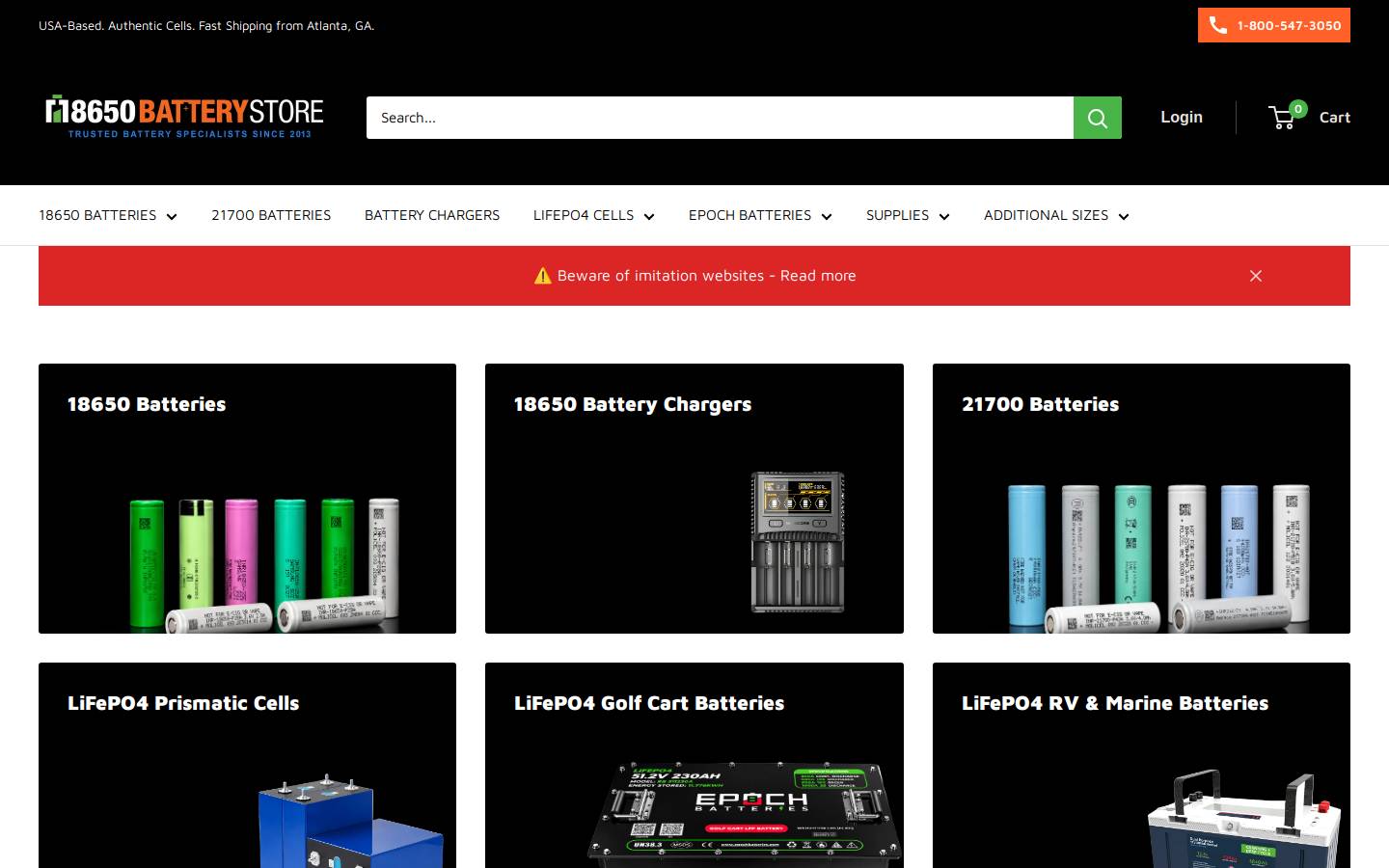Viewport: 1389px width, 868px height.
Task: Select the ADDITIONAL SIZES nav label
Action: [x=1046, y=215]
